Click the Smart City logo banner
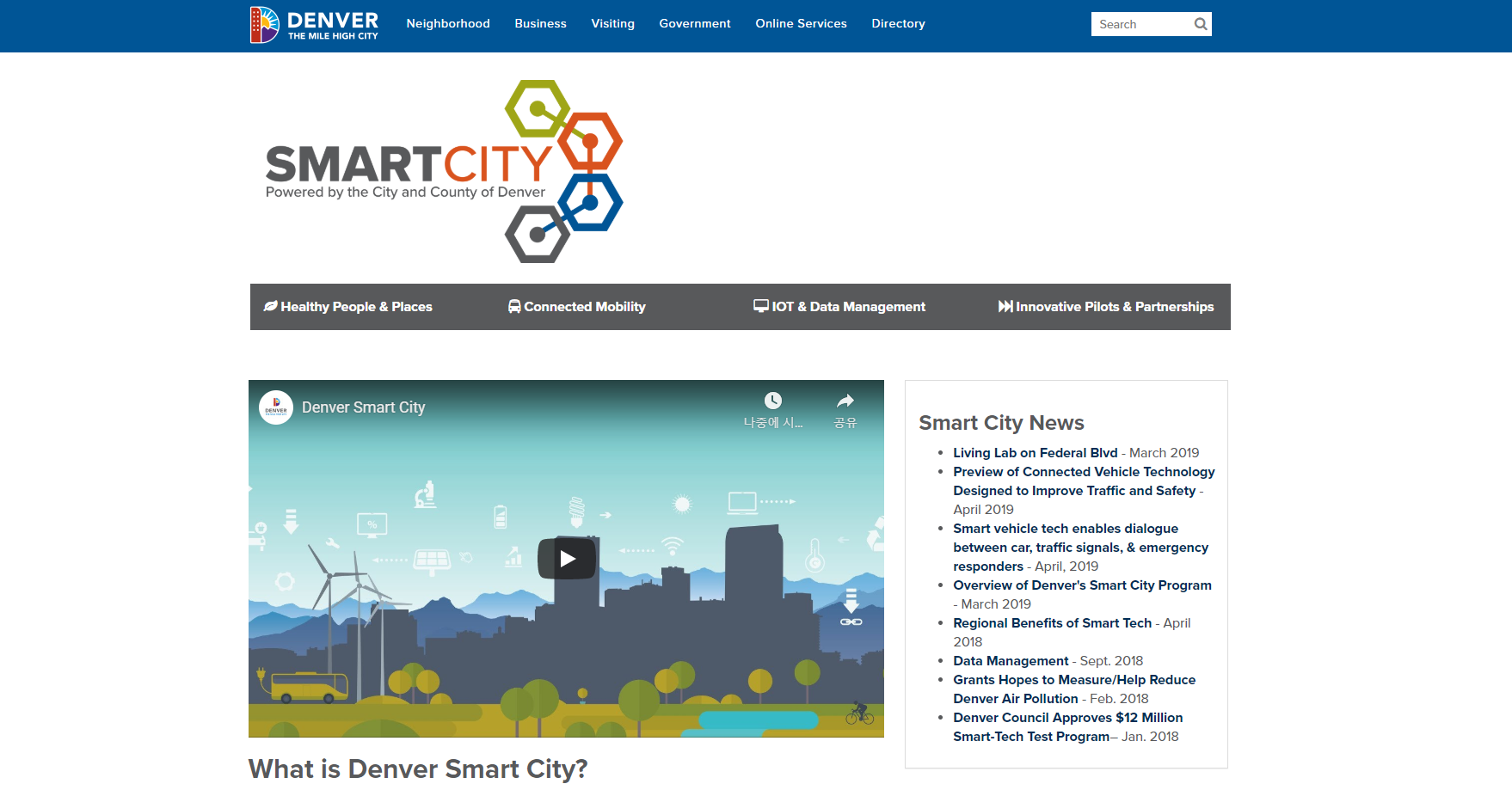 (x=443, y=172)
